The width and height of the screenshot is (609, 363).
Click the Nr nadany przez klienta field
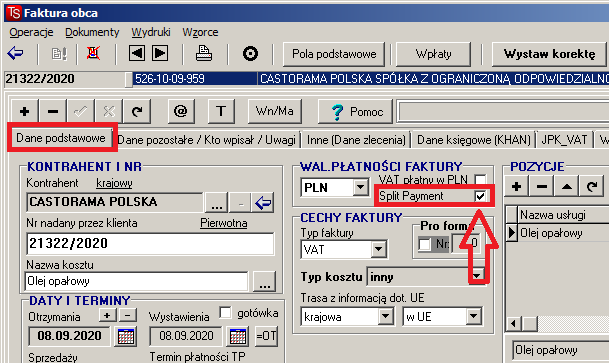point(150,244)
